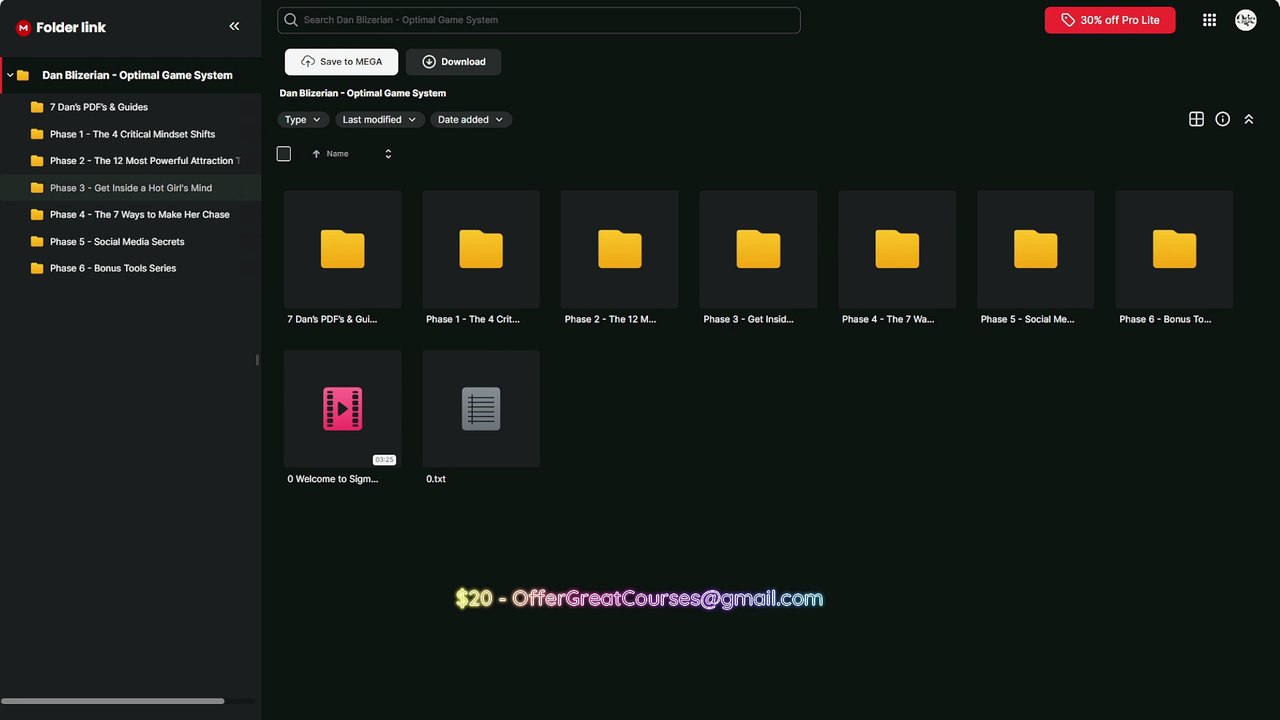Click the search magnifier icon

[291, 20]
